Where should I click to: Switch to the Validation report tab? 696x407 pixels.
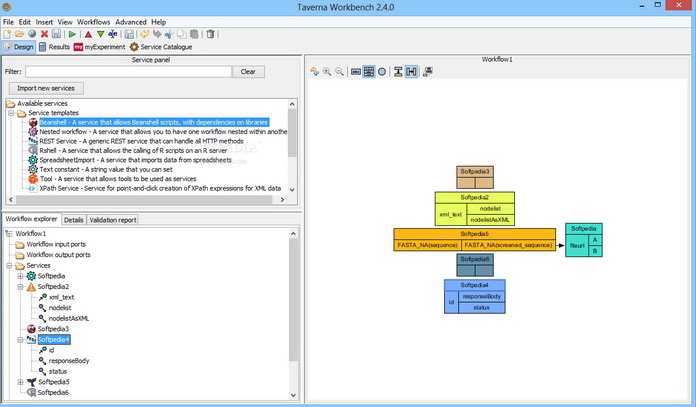click(113, 219)
